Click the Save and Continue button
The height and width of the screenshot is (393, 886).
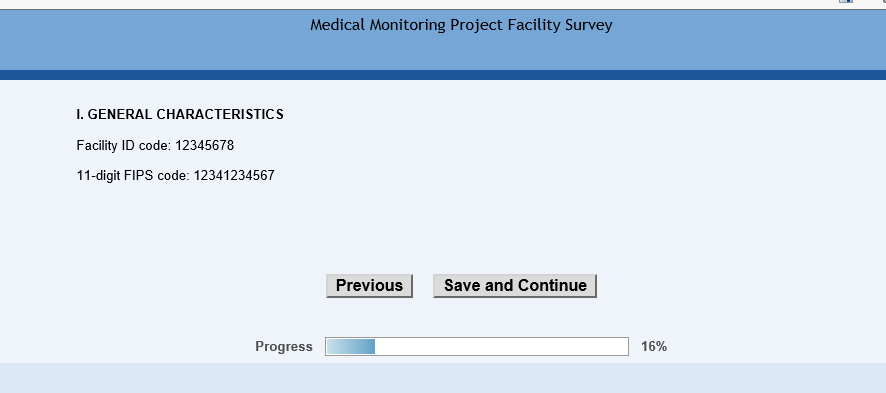pyautogui.click(x=515, y=286)
